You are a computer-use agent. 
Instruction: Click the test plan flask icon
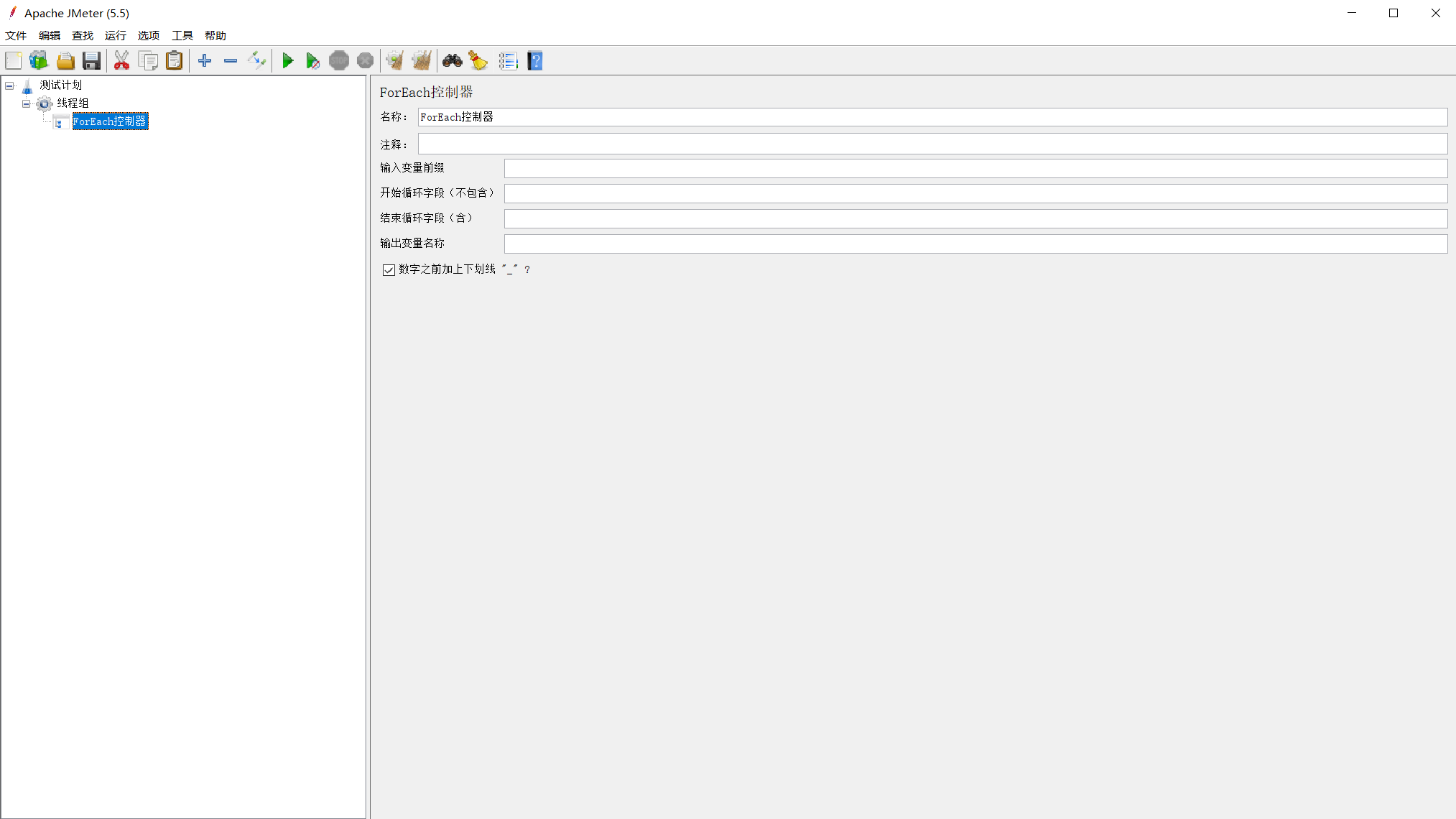(x=27, y=86)
